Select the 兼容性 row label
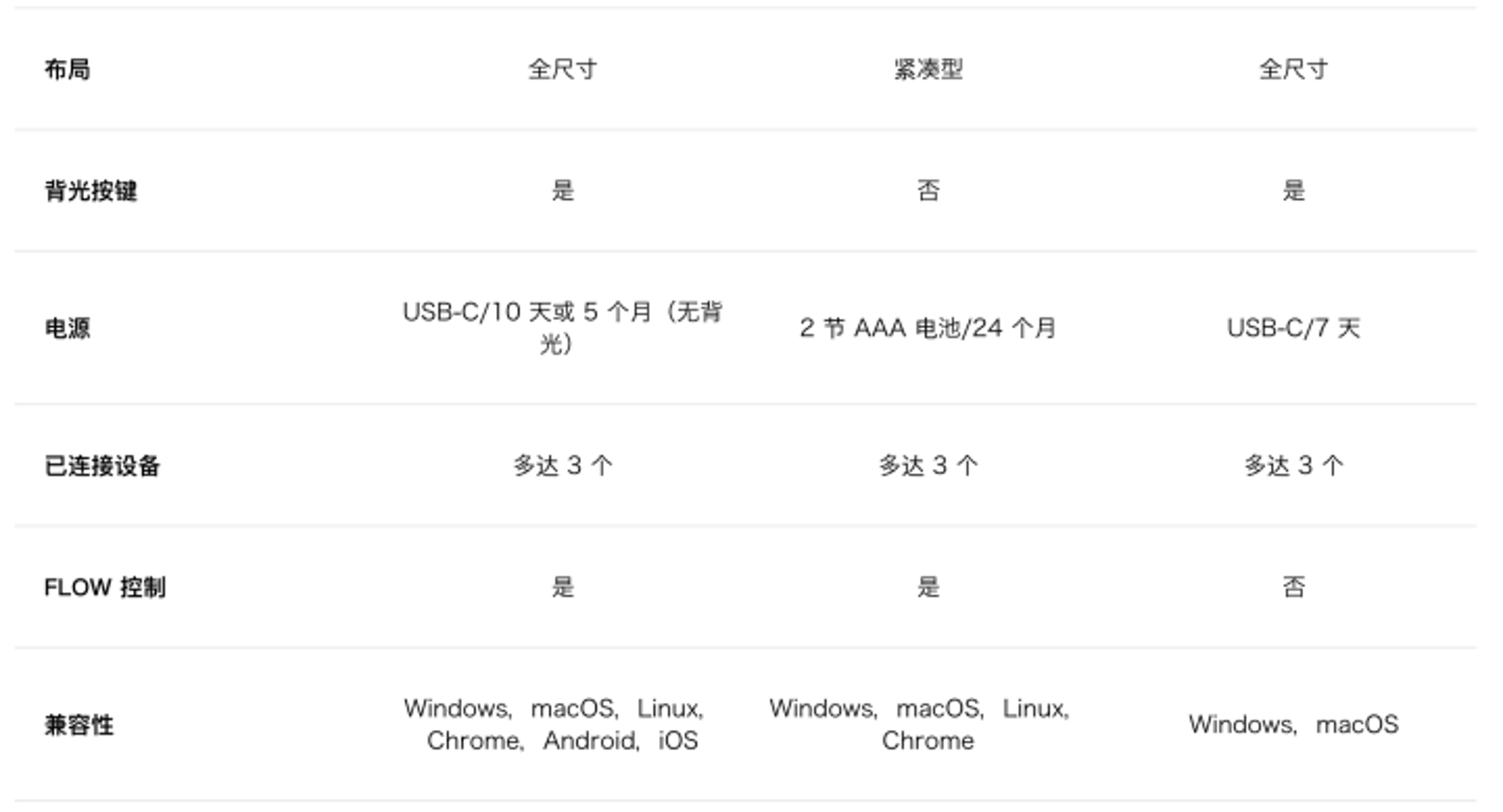The height and width of the screenshot is (812, 1503). 79,725
